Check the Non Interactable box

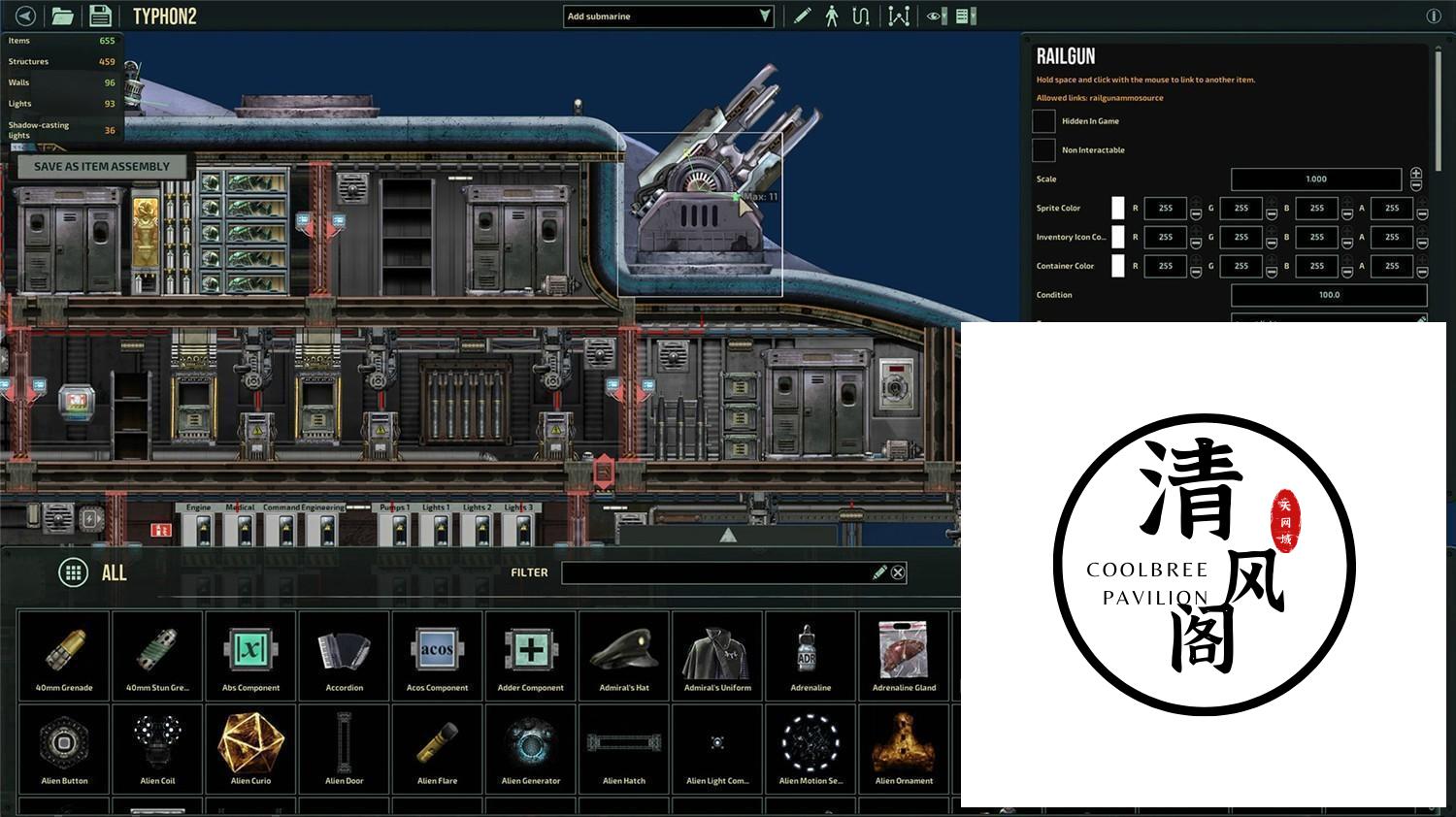(x=1043, y=150)
